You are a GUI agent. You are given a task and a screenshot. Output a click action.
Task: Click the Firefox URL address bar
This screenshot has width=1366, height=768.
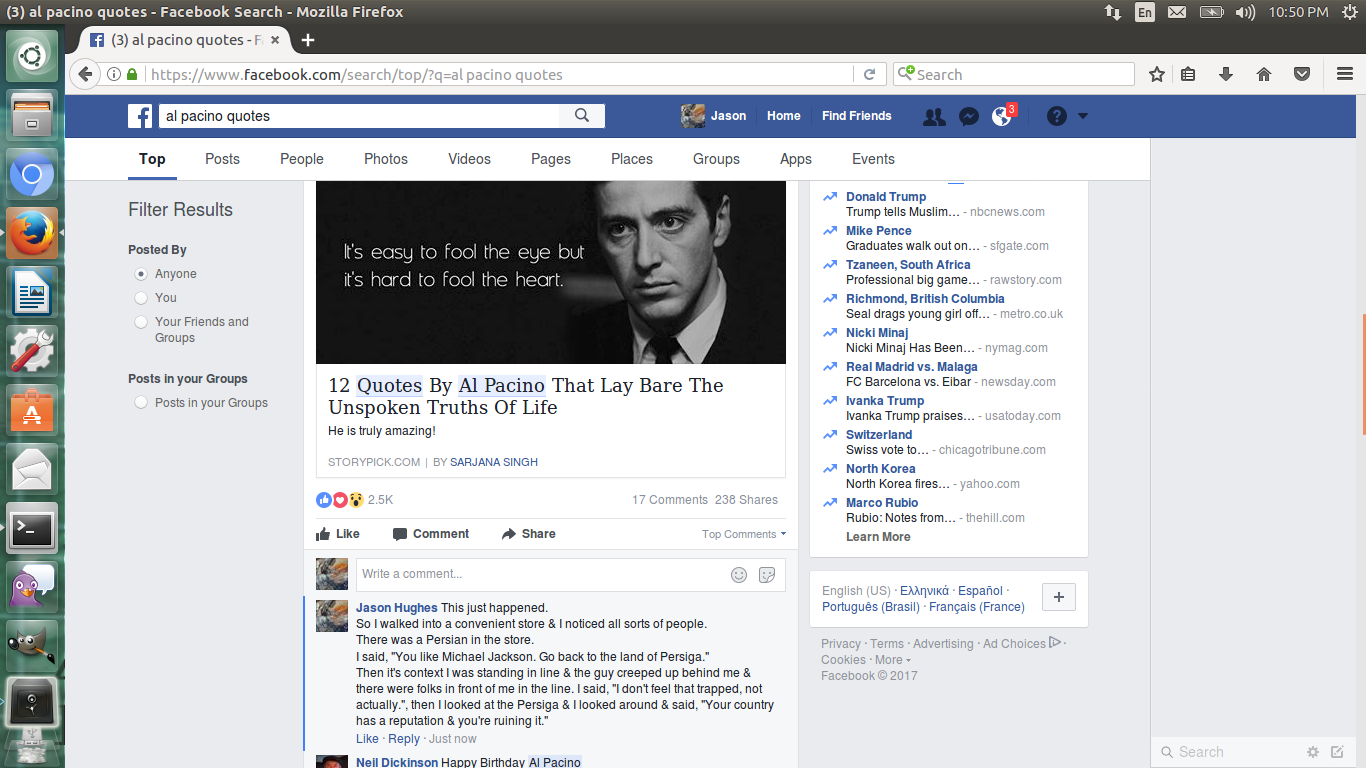pyautogui.click(x=500, y=74)
